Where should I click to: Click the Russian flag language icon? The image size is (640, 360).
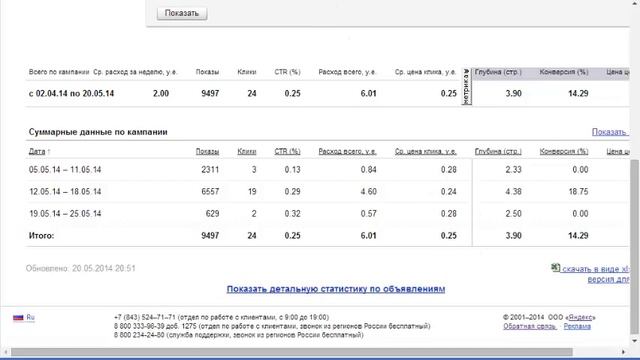tap(18, 318)
